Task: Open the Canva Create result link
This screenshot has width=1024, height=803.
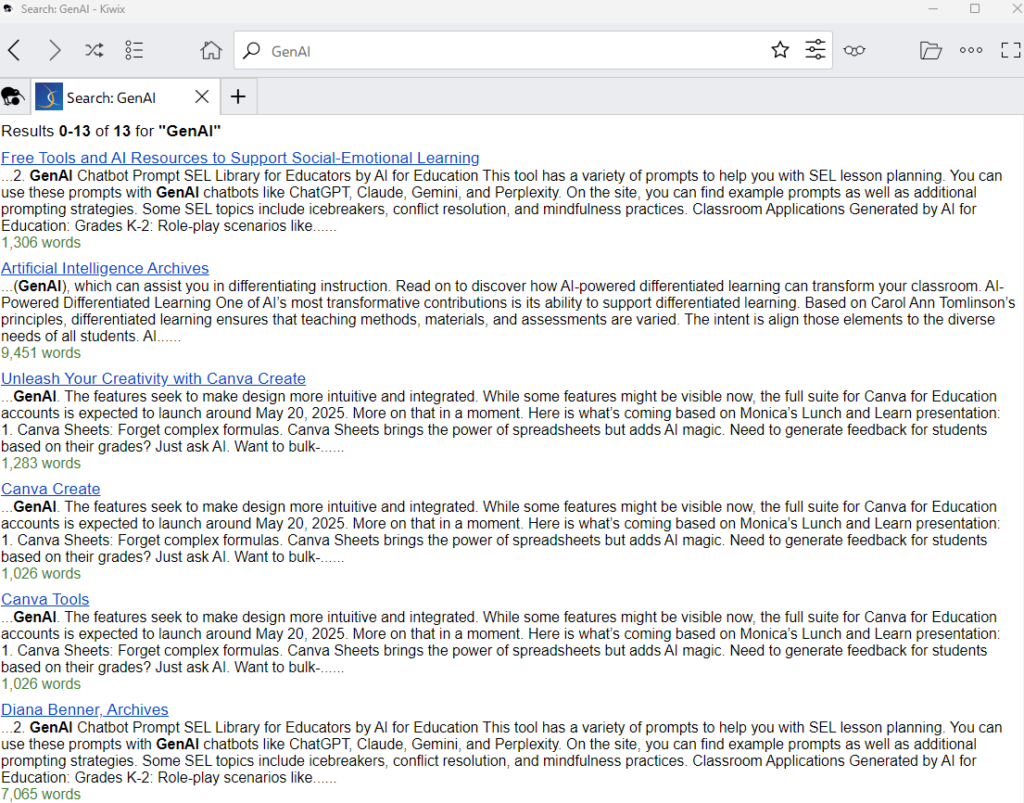Action: pos(50,489)
